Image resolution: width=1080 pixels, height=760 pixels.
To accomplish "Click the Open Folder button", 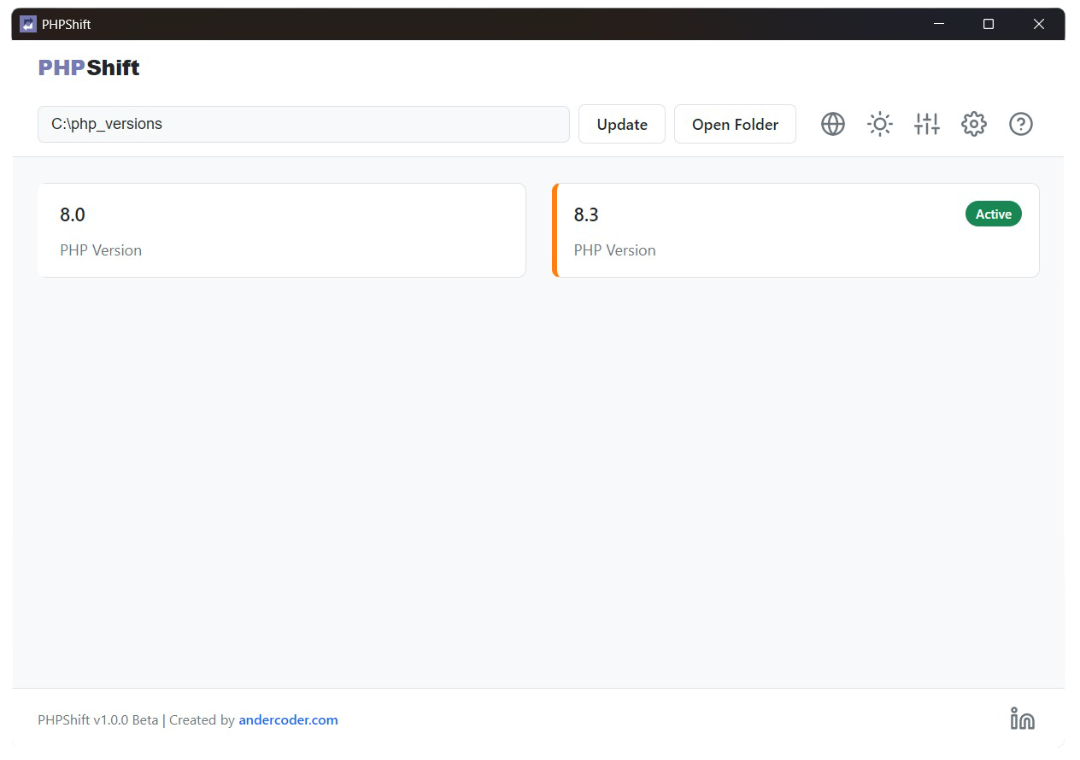I will (735, 124).
